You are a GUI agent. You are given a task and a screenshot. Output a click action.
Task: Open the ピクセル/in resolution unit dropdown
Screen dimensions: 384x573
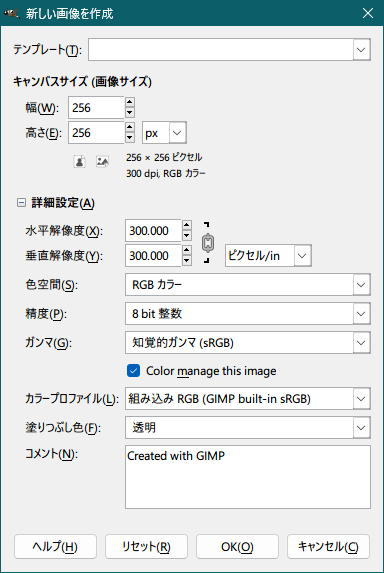point(268,255)
